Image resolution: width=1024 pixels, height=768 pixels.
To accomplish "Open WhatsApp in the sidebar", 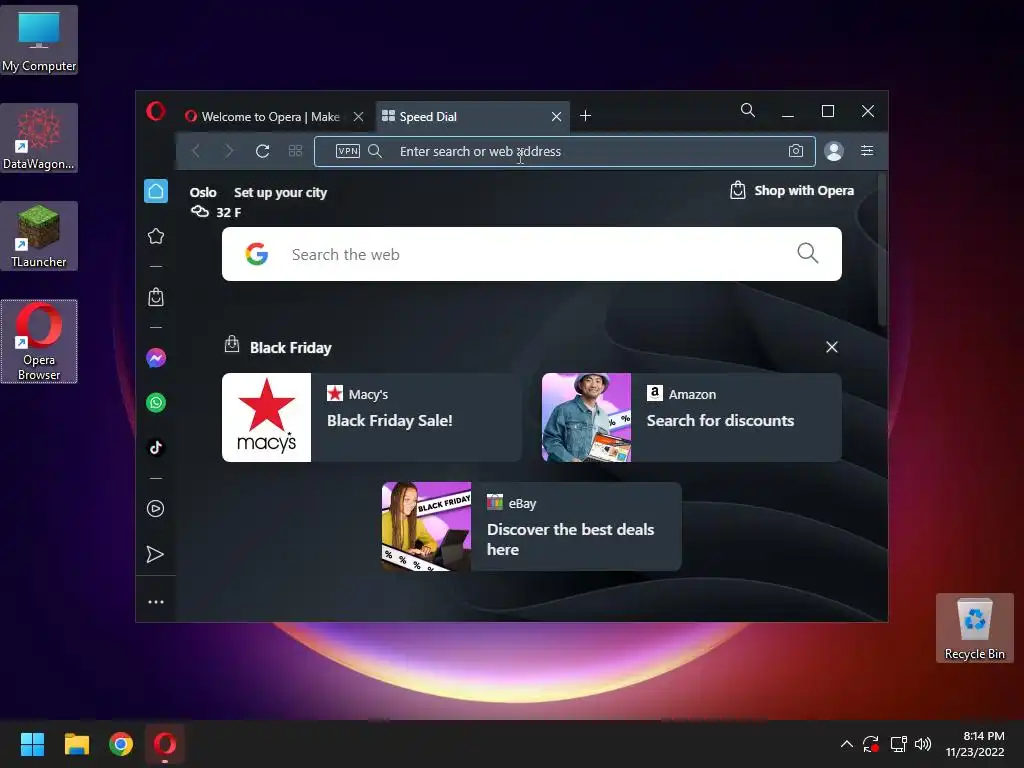I will coord(155,402).
